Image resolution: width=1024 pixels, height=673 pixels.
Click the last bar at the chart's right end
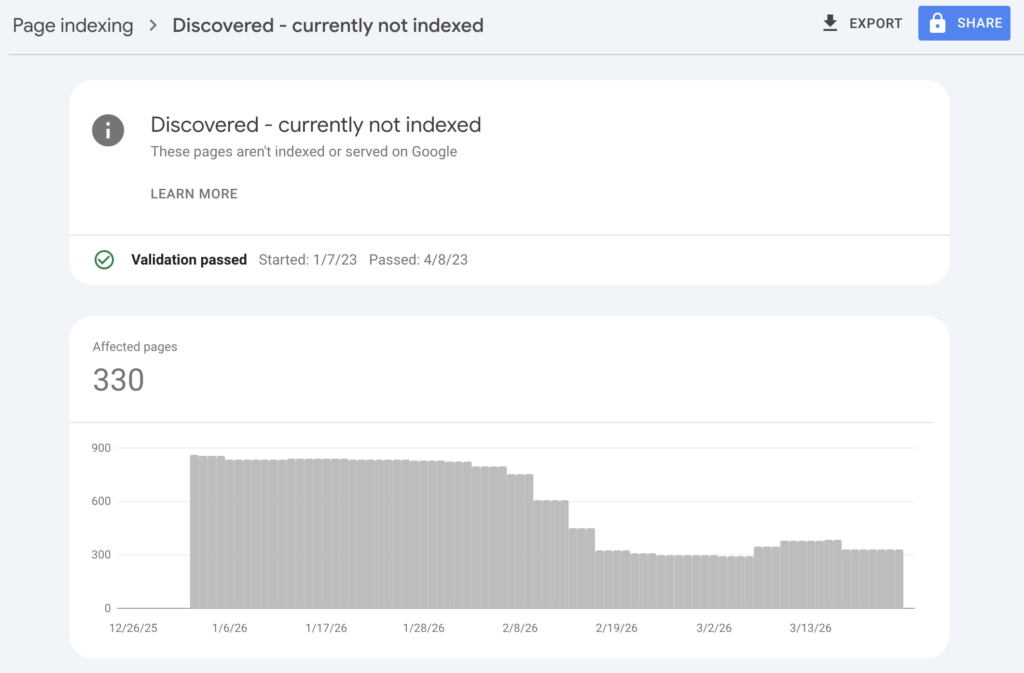[898, 578]
